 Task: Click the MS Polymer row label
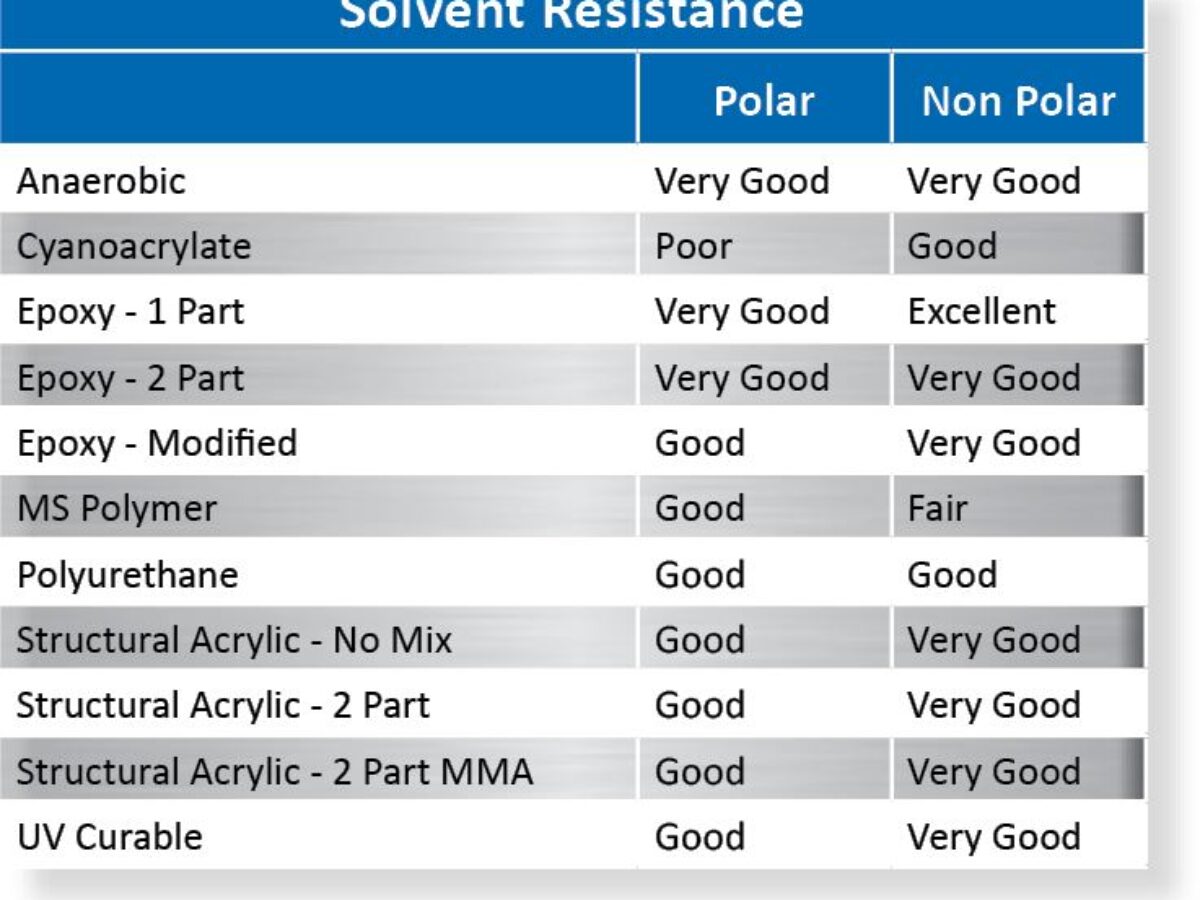[x=116, y=508]
